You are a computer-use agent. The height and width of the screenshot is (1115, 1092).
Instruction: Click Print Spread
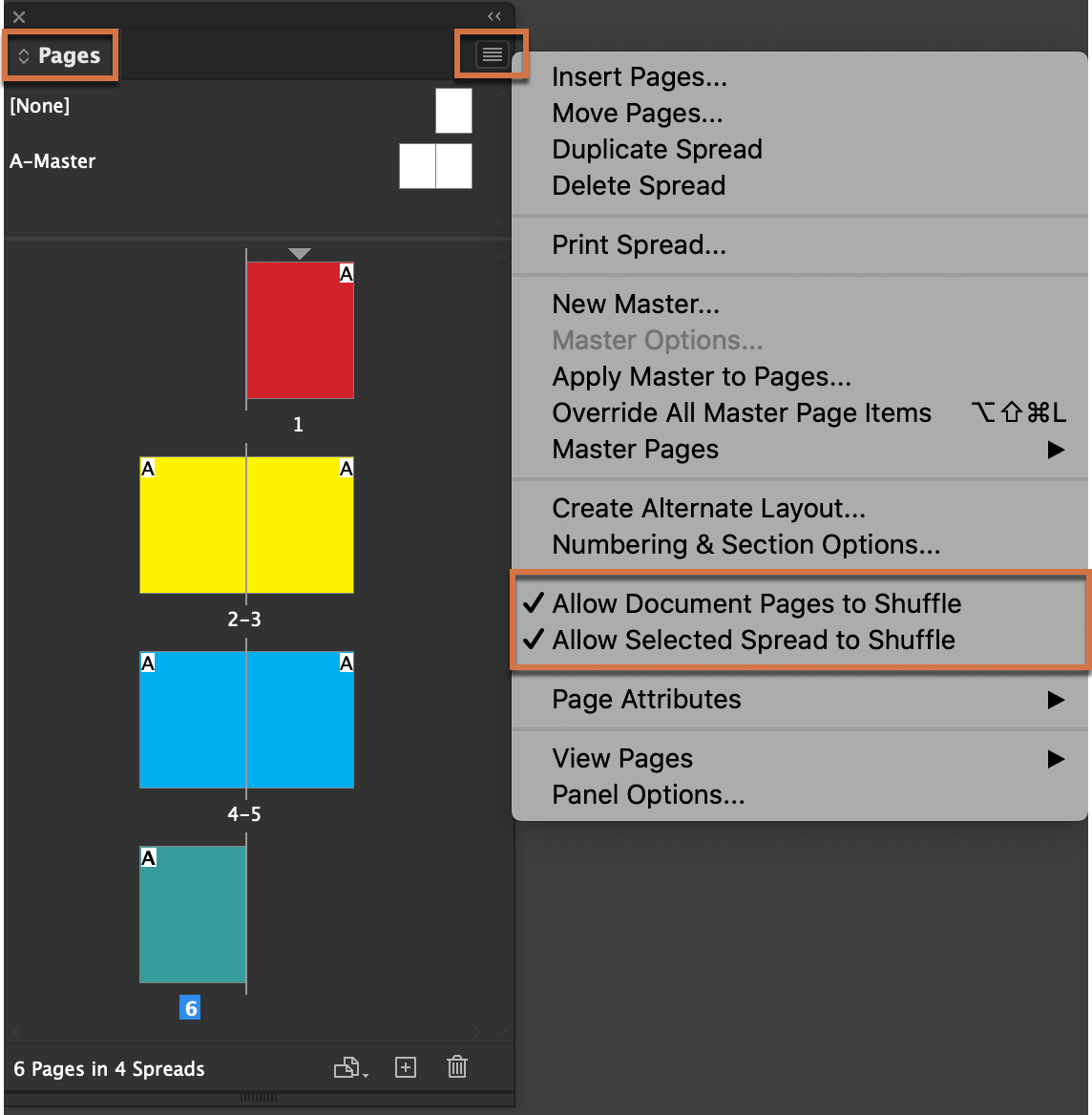click(x=638, y=245)
